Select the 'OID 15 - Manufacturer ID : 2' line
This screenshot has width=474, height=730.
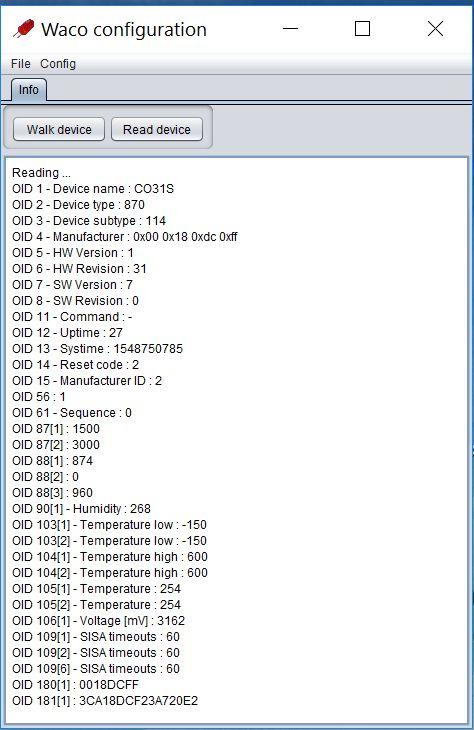(x=87, y=381)
